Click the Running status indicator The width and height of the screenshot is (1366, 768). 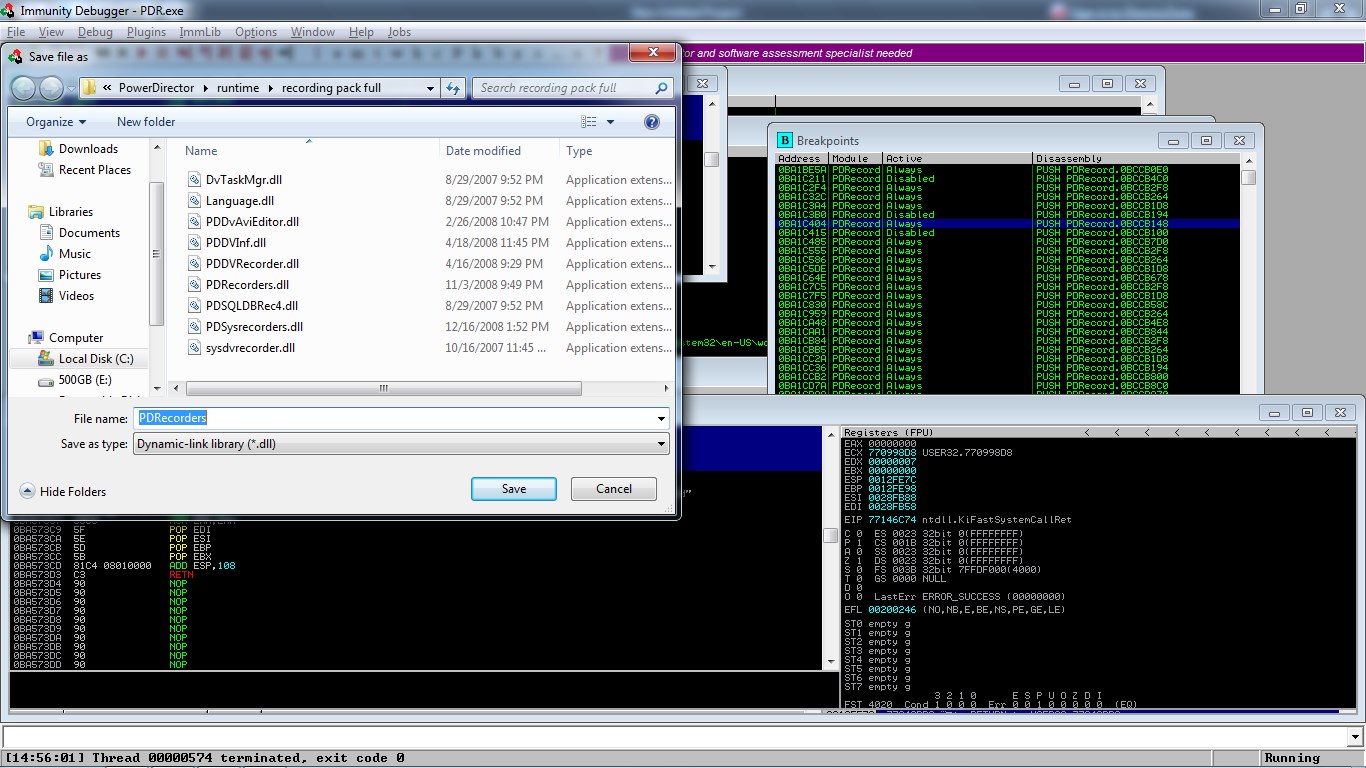(1292, 758)
